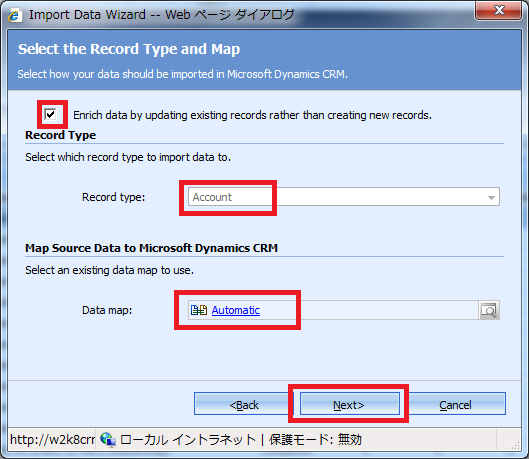Click inside the Data map field
Screen dimensions: 529x459
[x=333, y=310]
